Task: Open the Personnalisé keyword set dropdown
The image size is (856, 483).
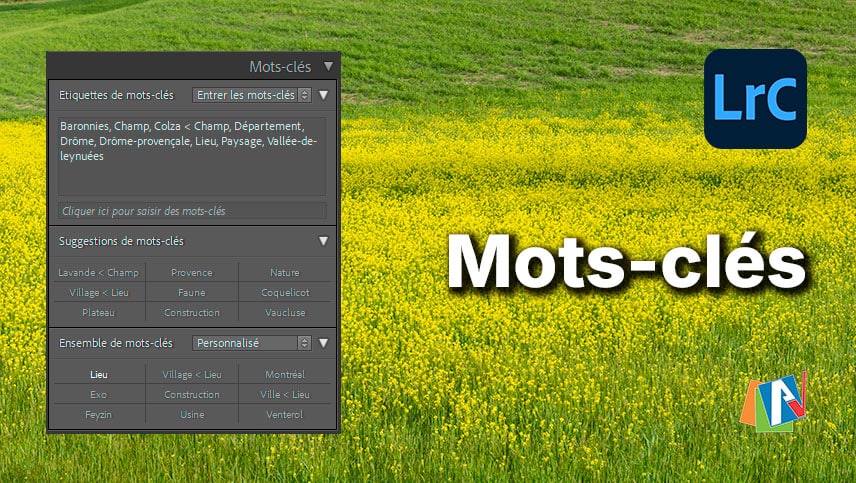Action: click(x=252, y=343)
